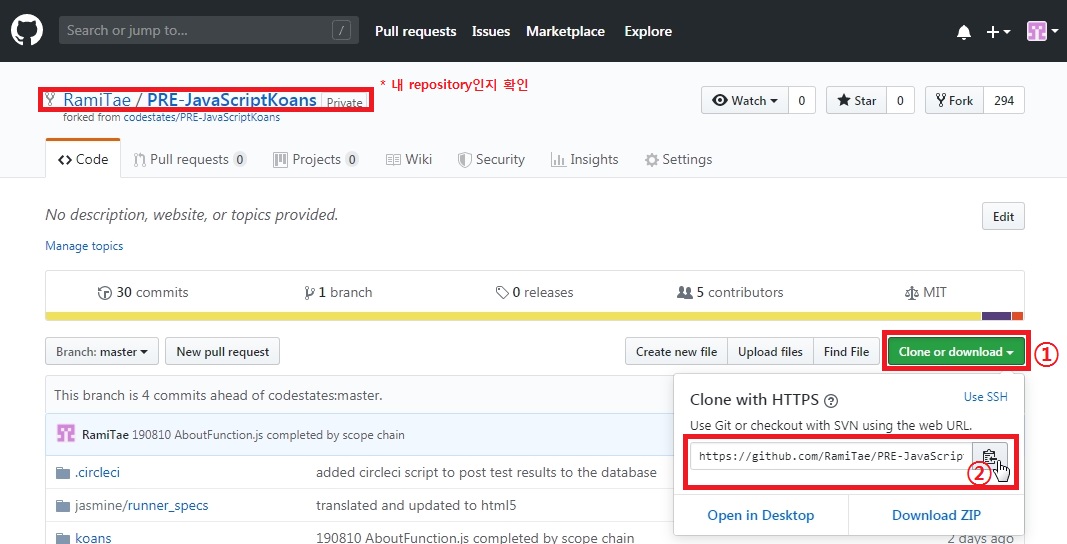Switch to the Projects tab

(x=315, y=159)
